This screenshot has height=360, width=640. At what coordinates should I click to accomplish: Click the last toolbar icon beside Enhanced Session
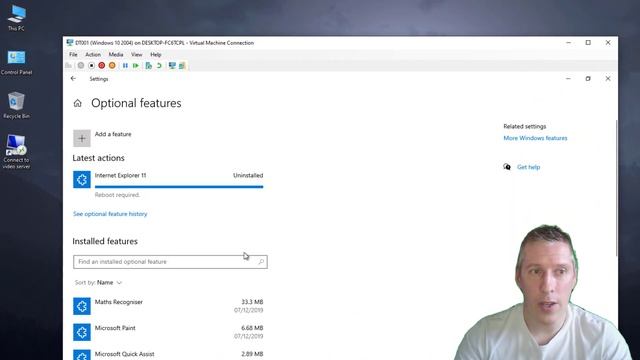(x=182, y=66)
